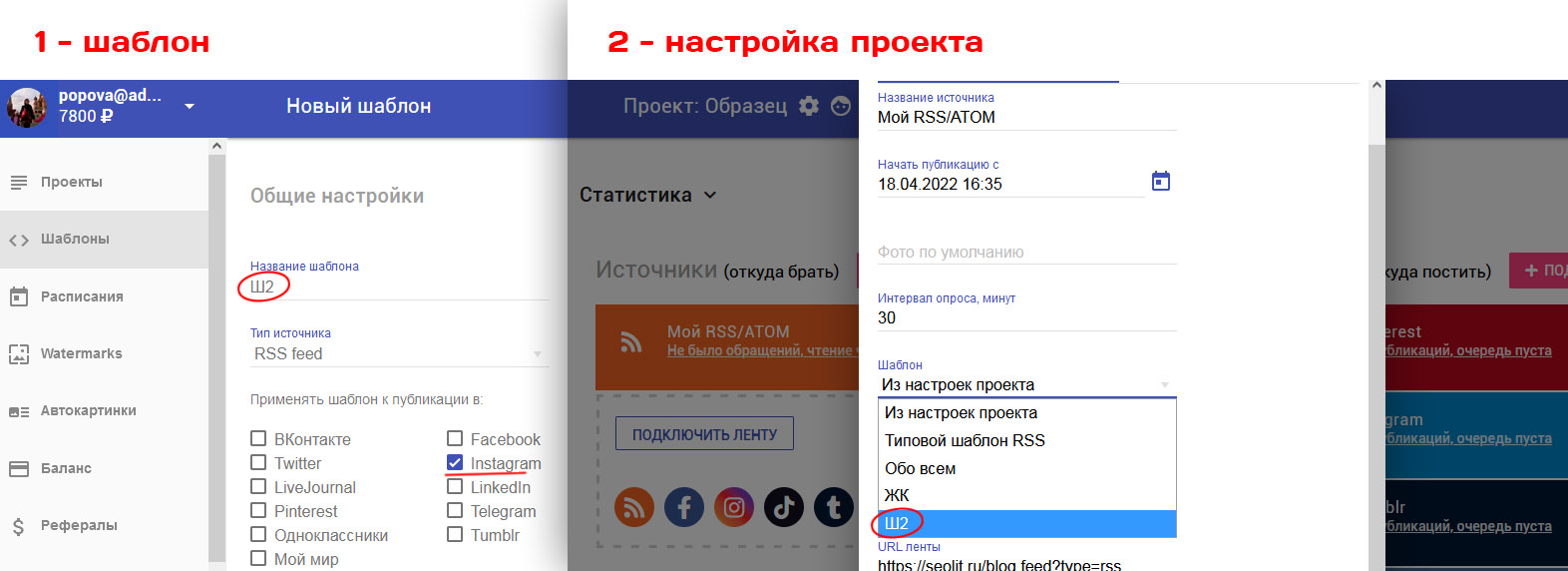Click the user profile avatar picture
Image resolution: width=1568 pixels, height=571 pixels.
click(27, 107)
